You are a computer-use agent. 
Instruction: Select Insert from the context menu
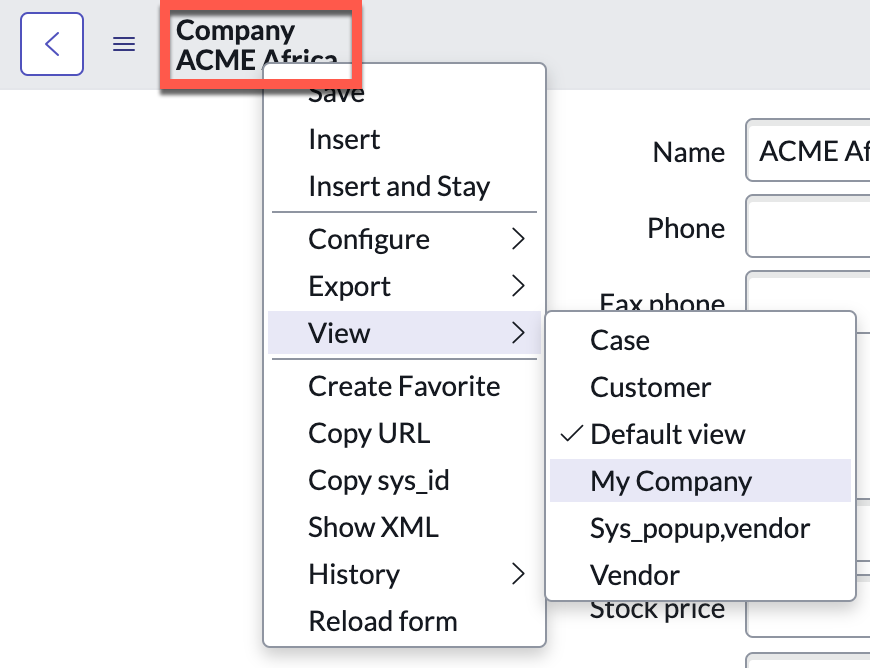pos(404,139)
